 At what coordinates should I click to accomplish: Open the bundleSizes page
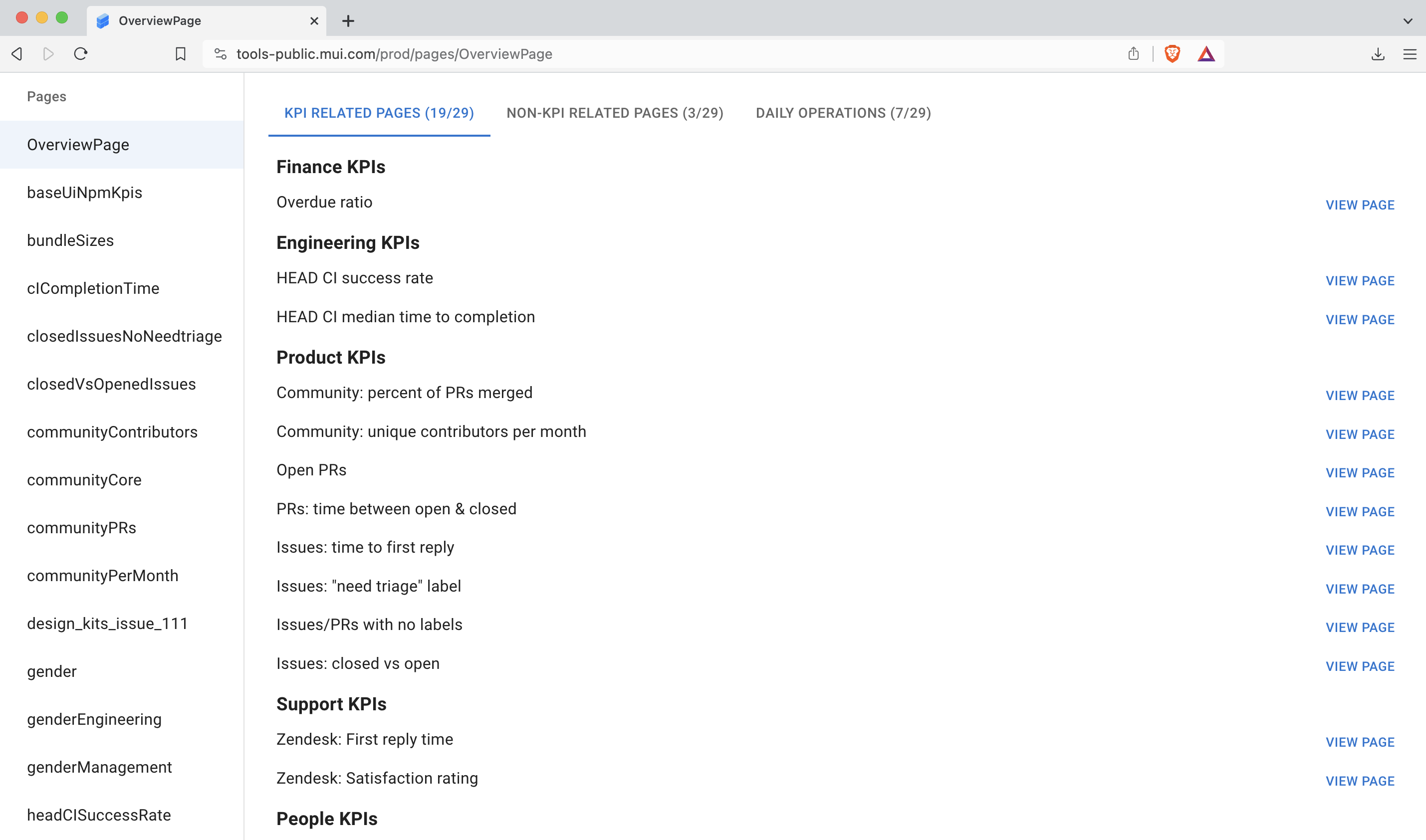click(x=70, y=240)
